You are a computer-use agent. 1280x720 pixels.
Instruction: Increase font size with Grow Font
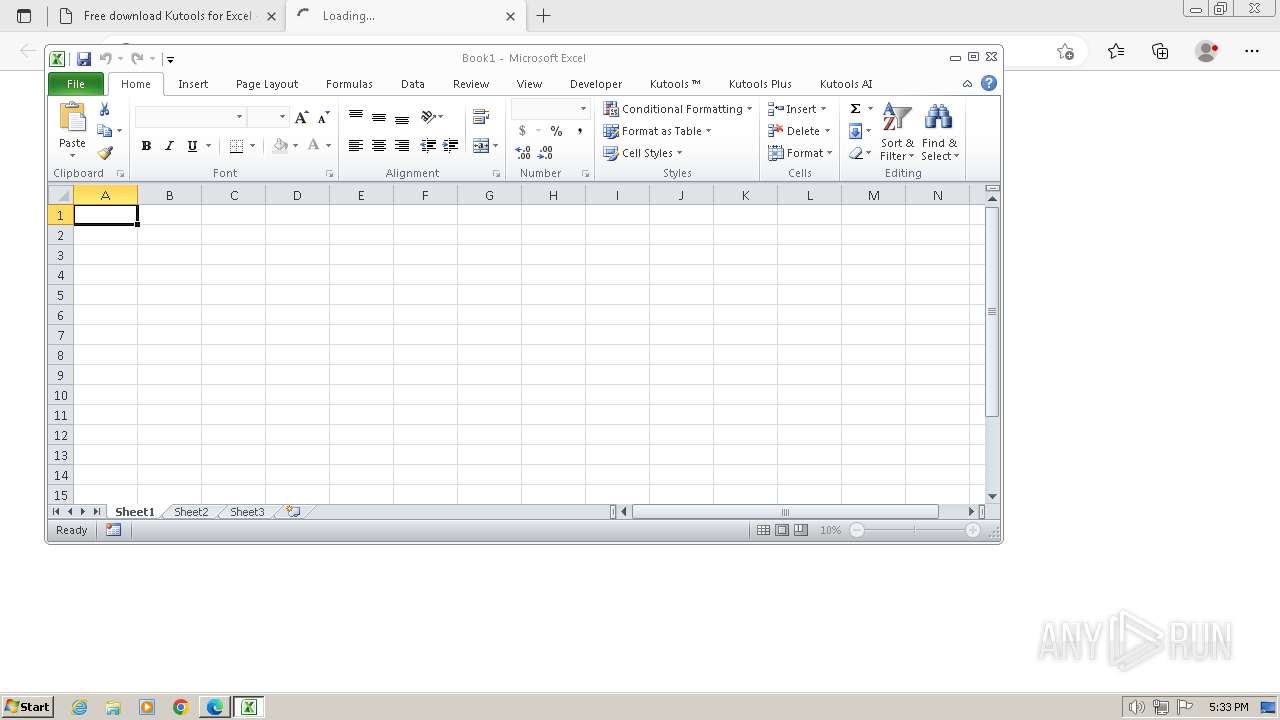301,117
